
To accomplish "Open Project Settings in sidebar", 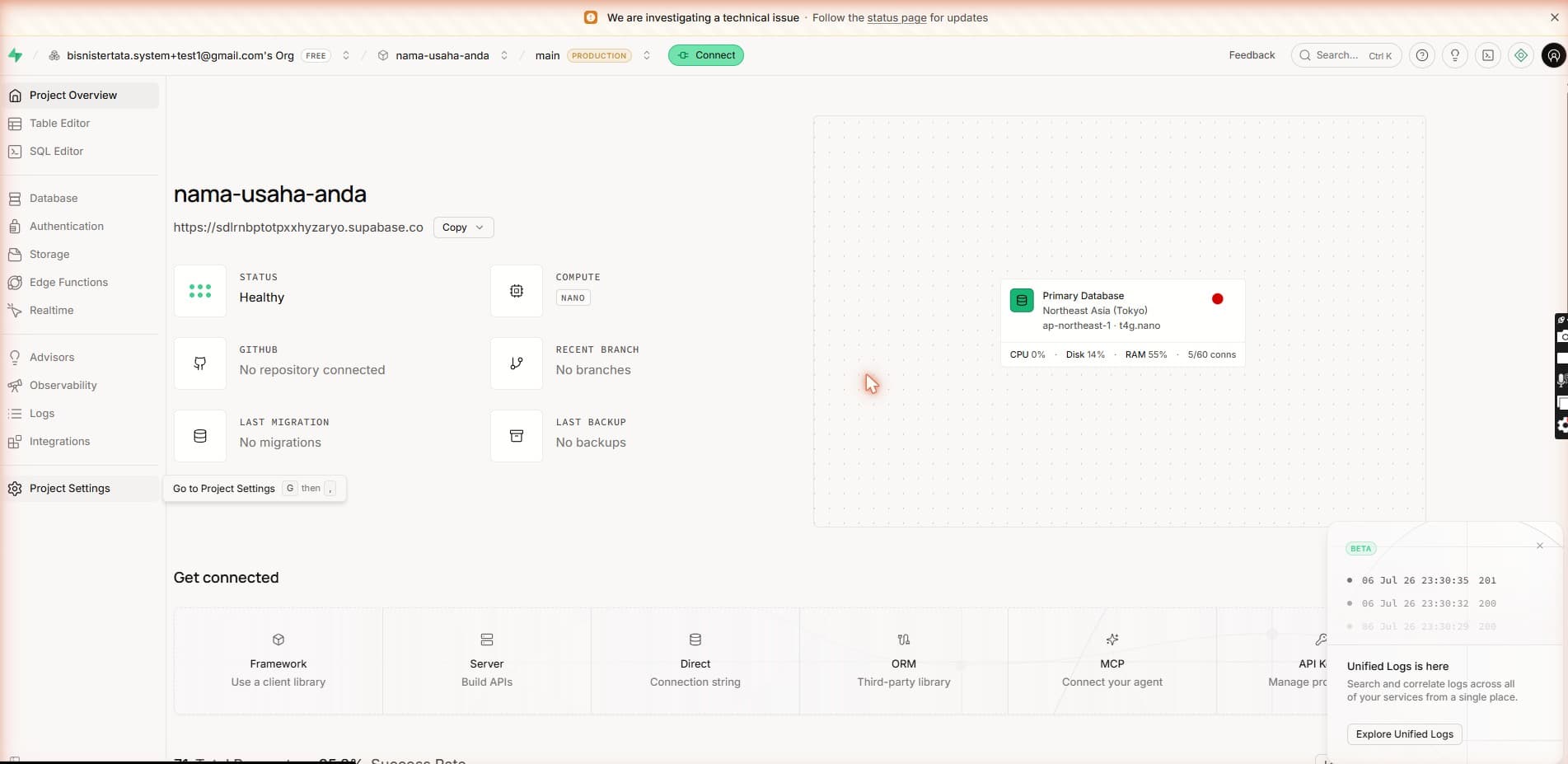I will pos(81,489).
